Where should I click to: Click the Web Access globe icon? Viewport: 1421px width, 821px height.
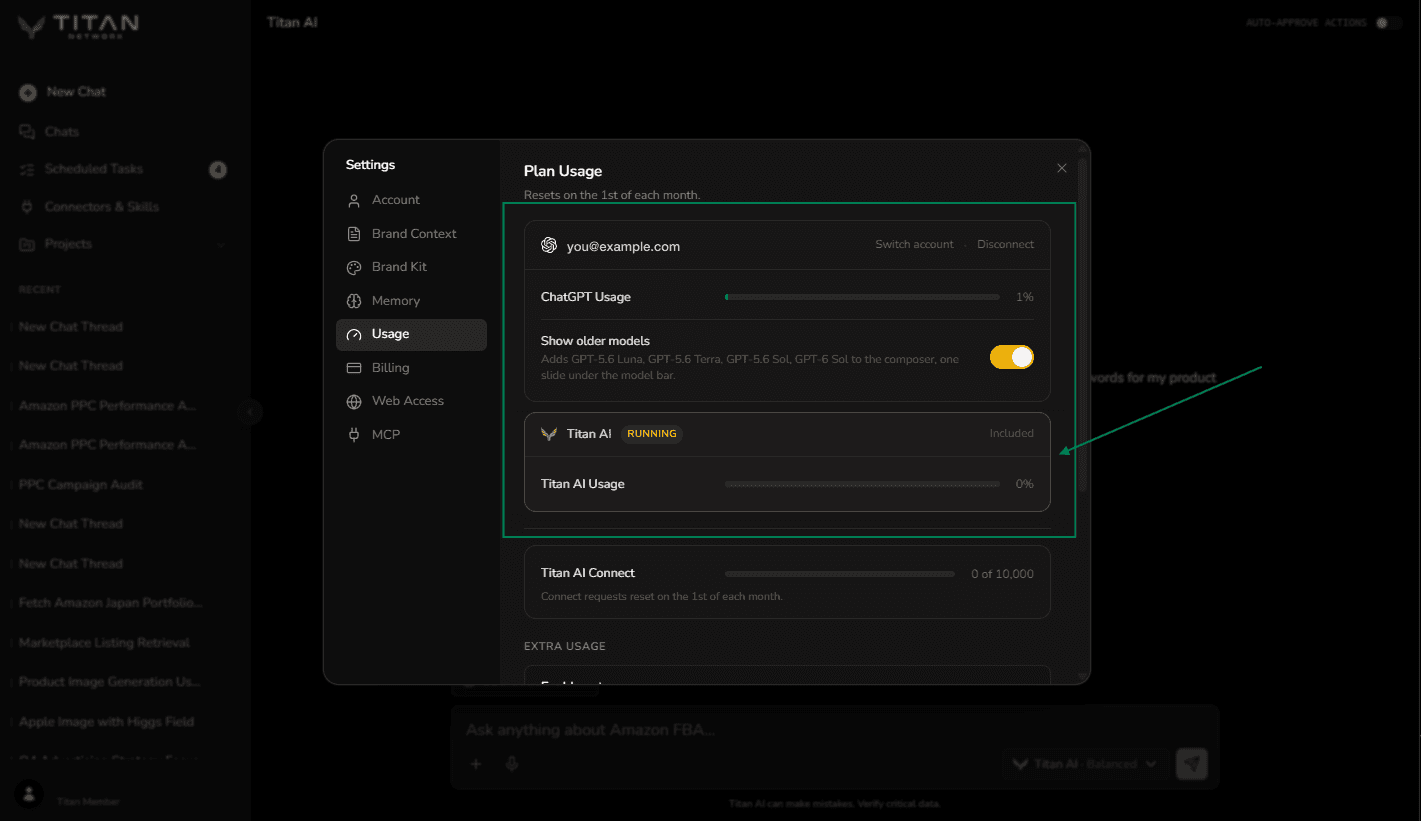pyautogui.click(x=354, y=402)
